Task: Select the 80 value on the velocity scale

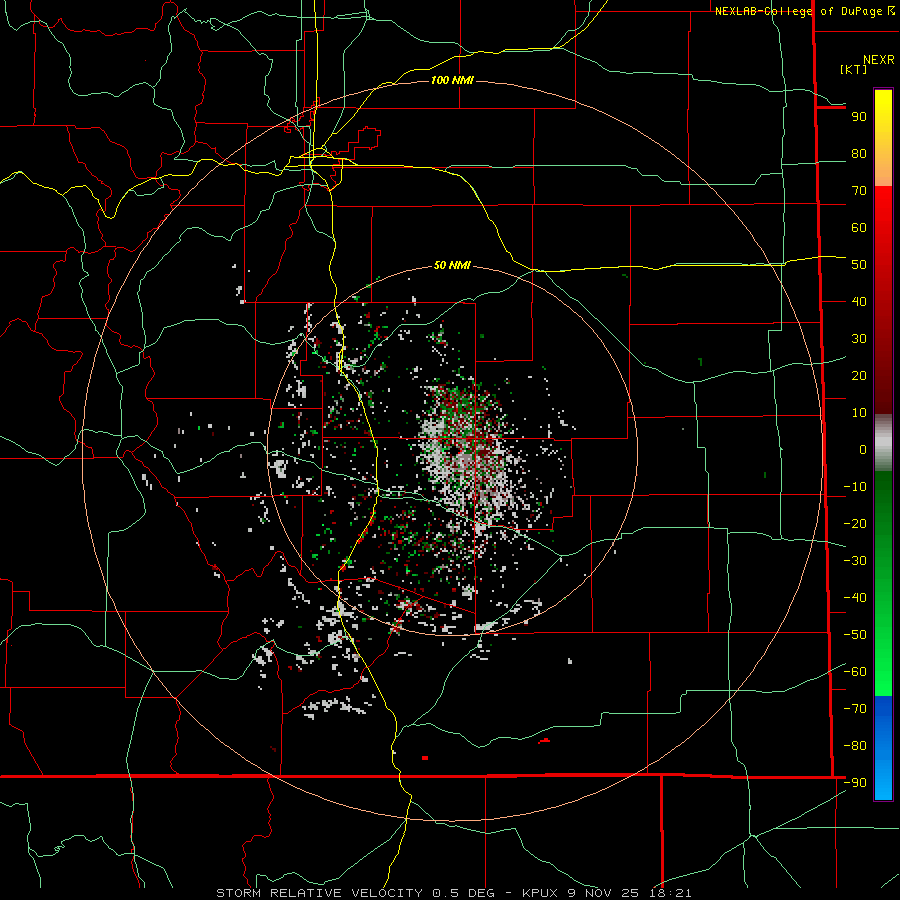Action: click(859, 154)
